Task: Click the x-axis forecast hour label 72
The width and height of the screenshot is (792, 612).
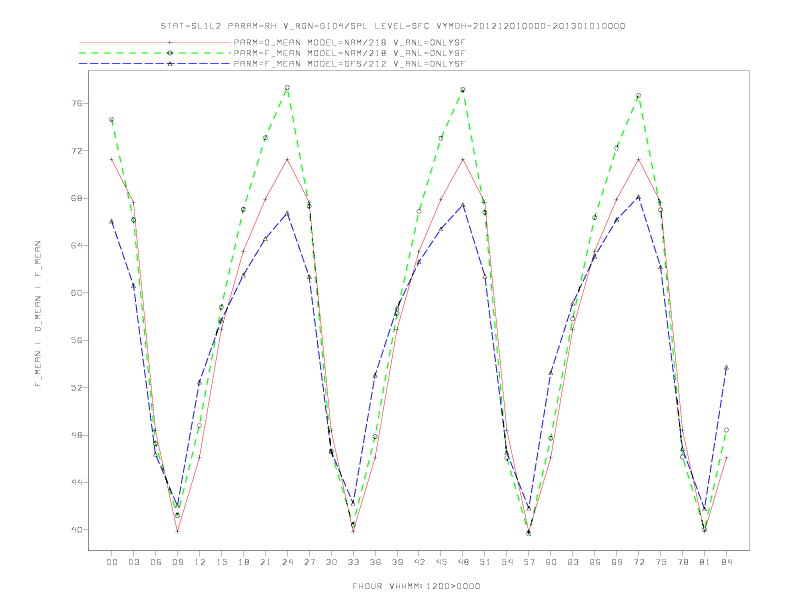Action: coord(639,562)
